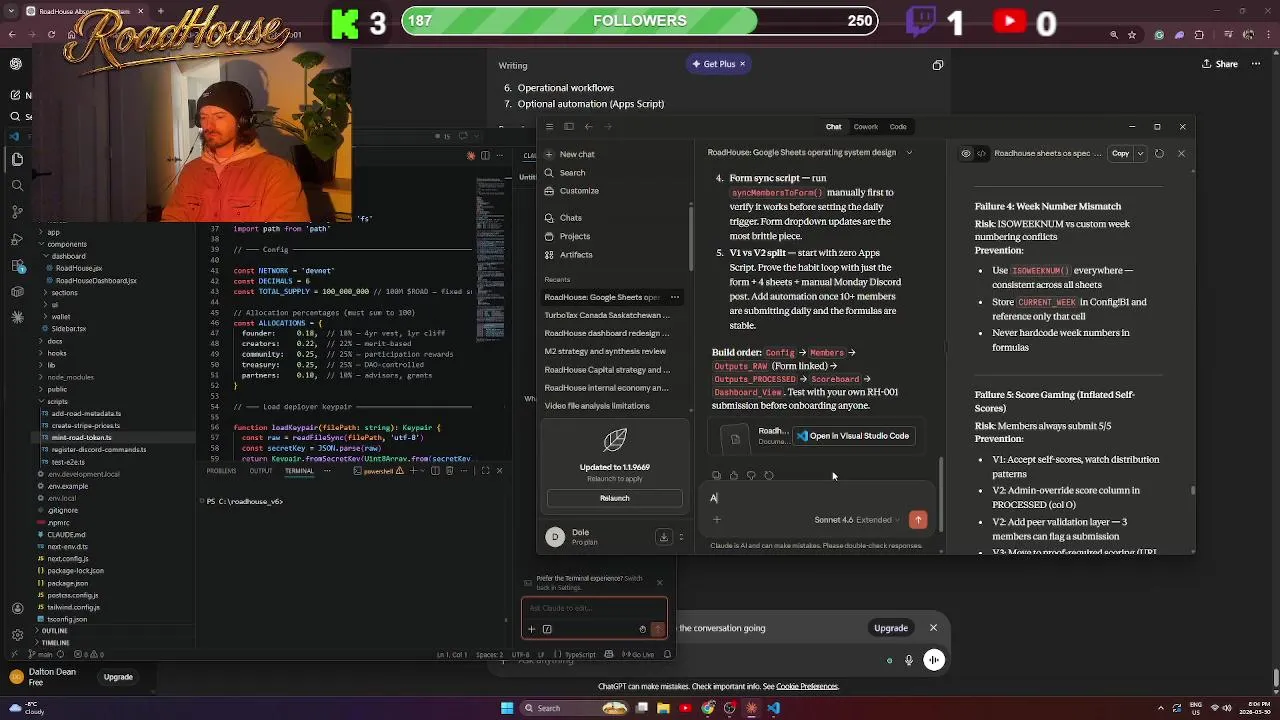
Task: Refresh the artifact panel
Action: tap(1159, 154)
